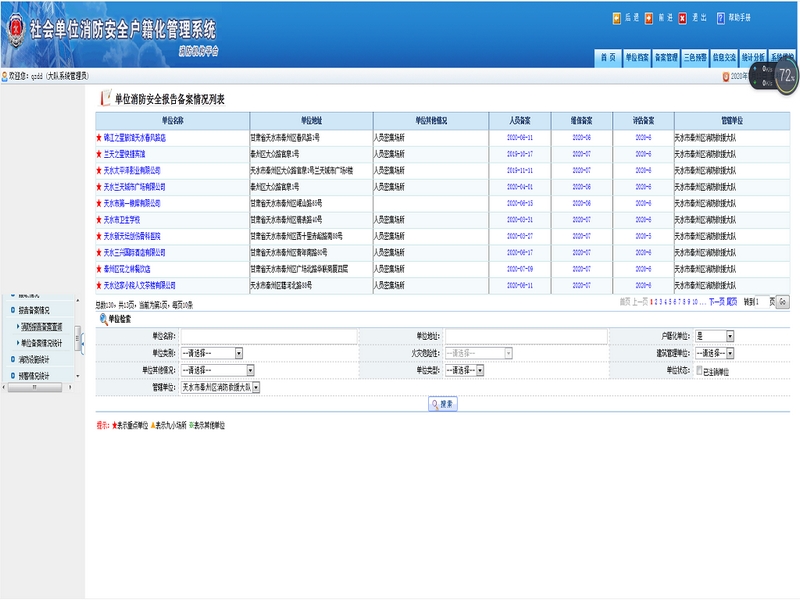Open the 三色预警 tab
Viewport: 800px width, 600px height.
click(x=695, y=58)
